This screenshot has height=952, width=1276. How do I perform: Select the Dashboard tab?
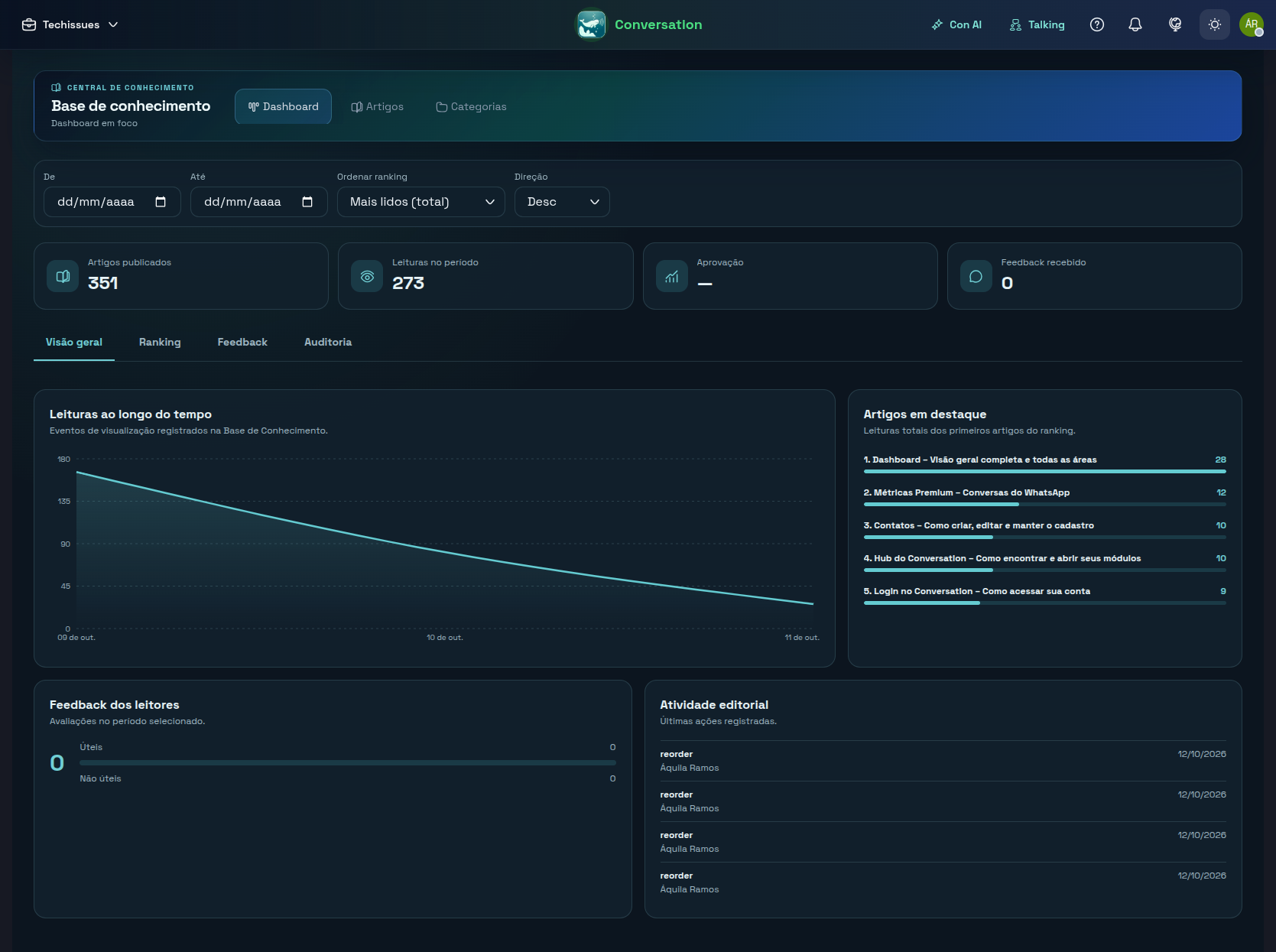283,107
